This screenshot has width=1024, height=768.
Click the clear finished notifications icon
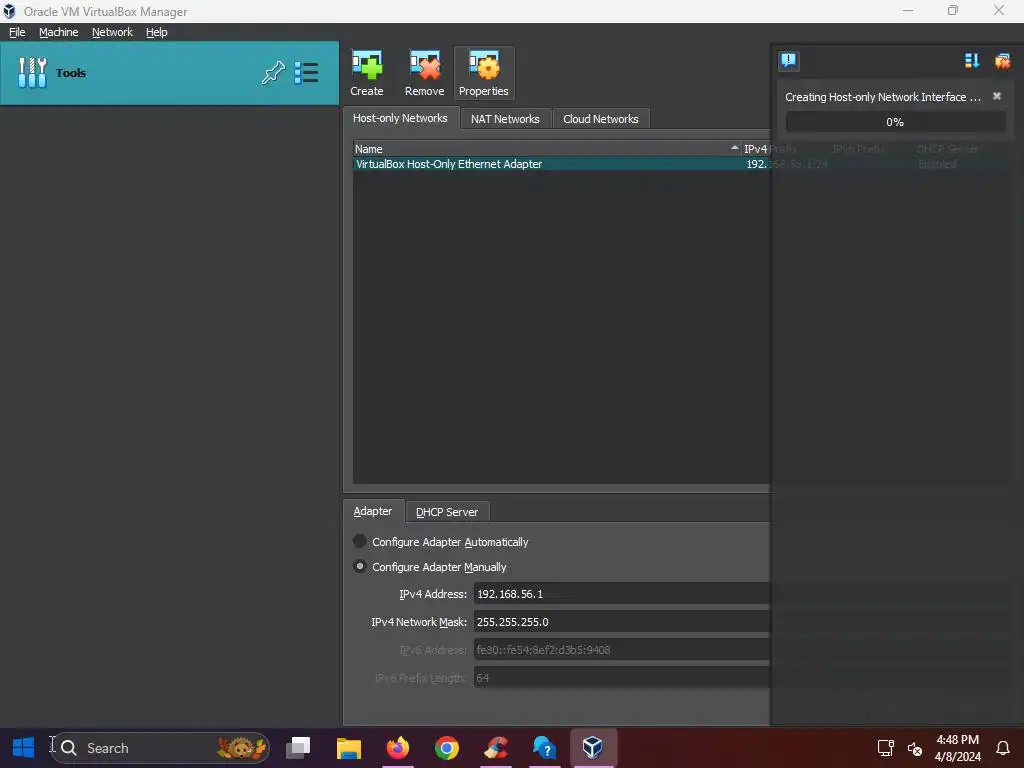pos(1002,61)
